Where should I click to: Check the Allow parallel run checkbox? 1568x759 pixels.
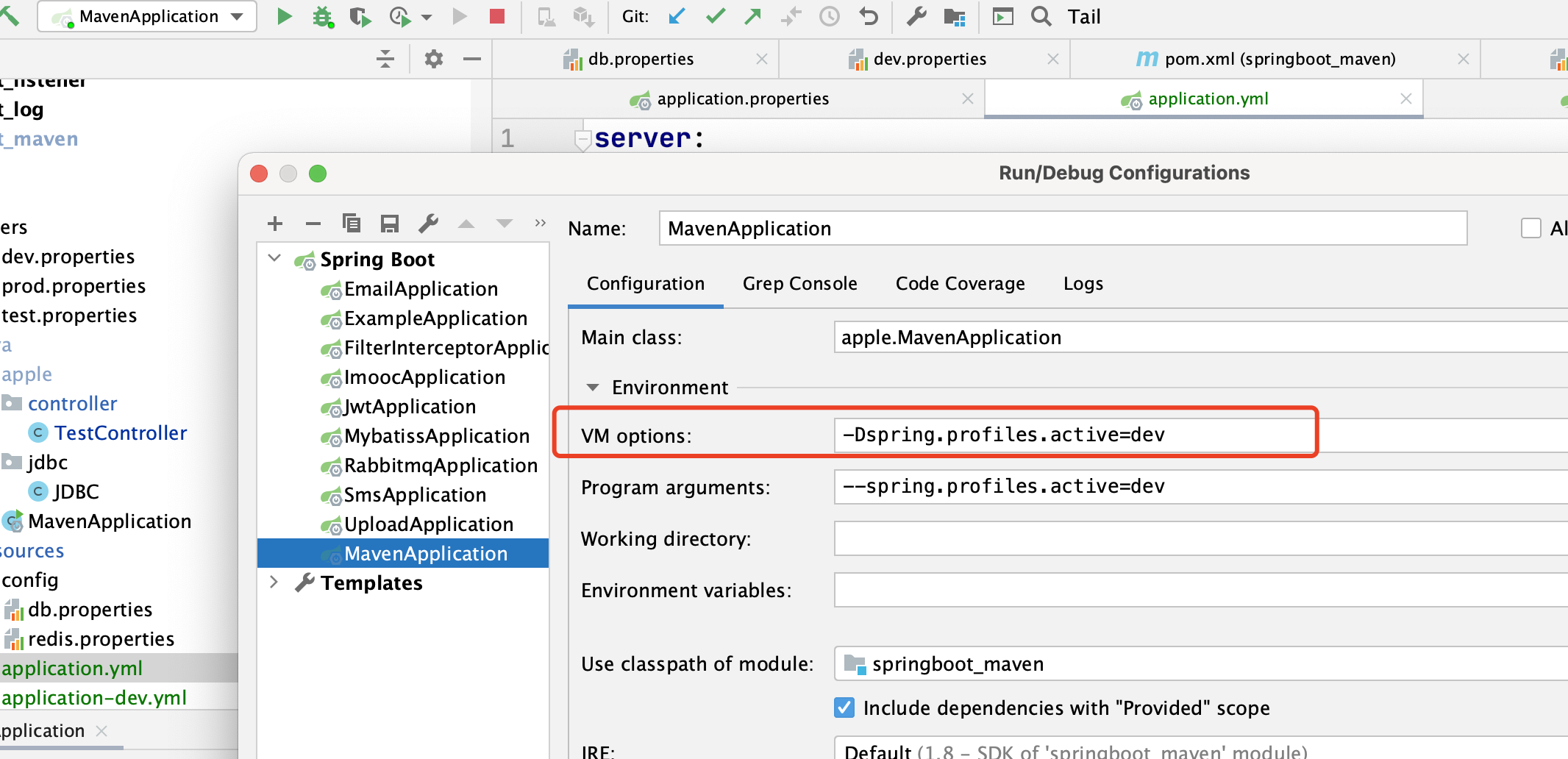1530,228
